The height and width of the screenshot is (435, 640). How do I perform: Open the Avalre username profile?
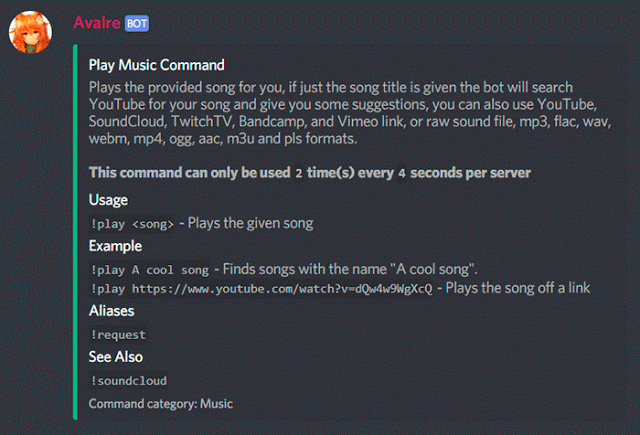tap(97, 23)
